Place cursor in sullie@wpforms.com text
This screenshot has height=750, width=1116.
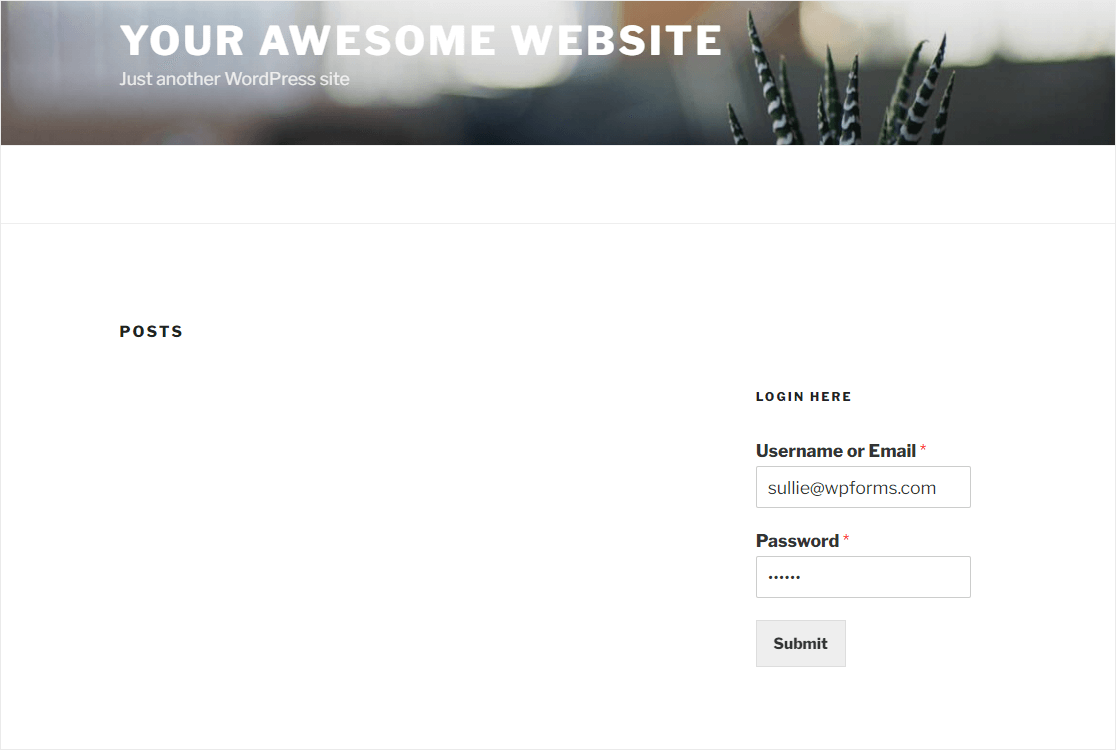coord(851,488)
